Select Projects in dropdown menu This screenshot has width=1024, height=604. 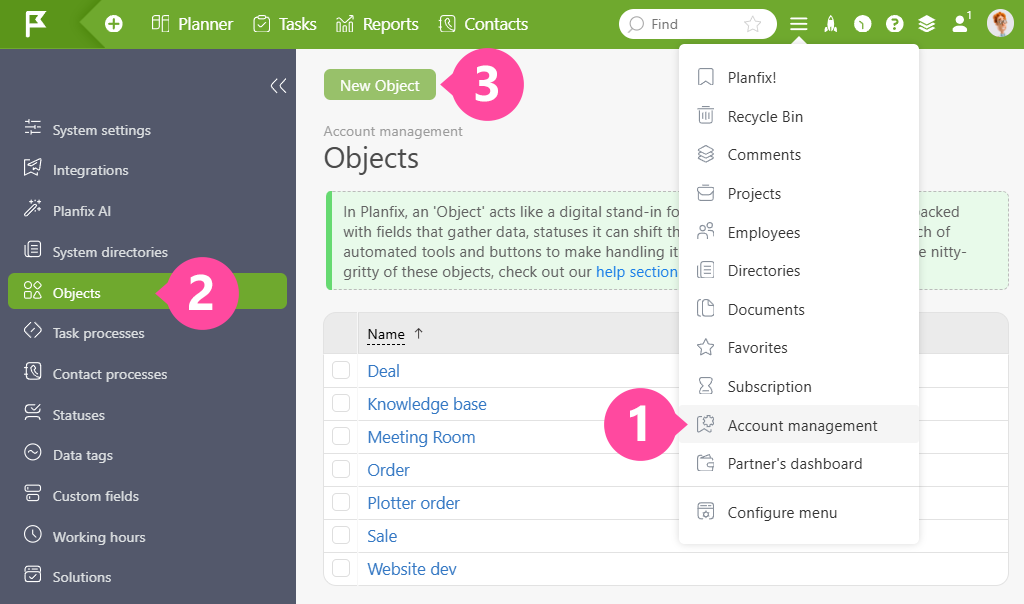pyautogui.click(x=799, y=194)
